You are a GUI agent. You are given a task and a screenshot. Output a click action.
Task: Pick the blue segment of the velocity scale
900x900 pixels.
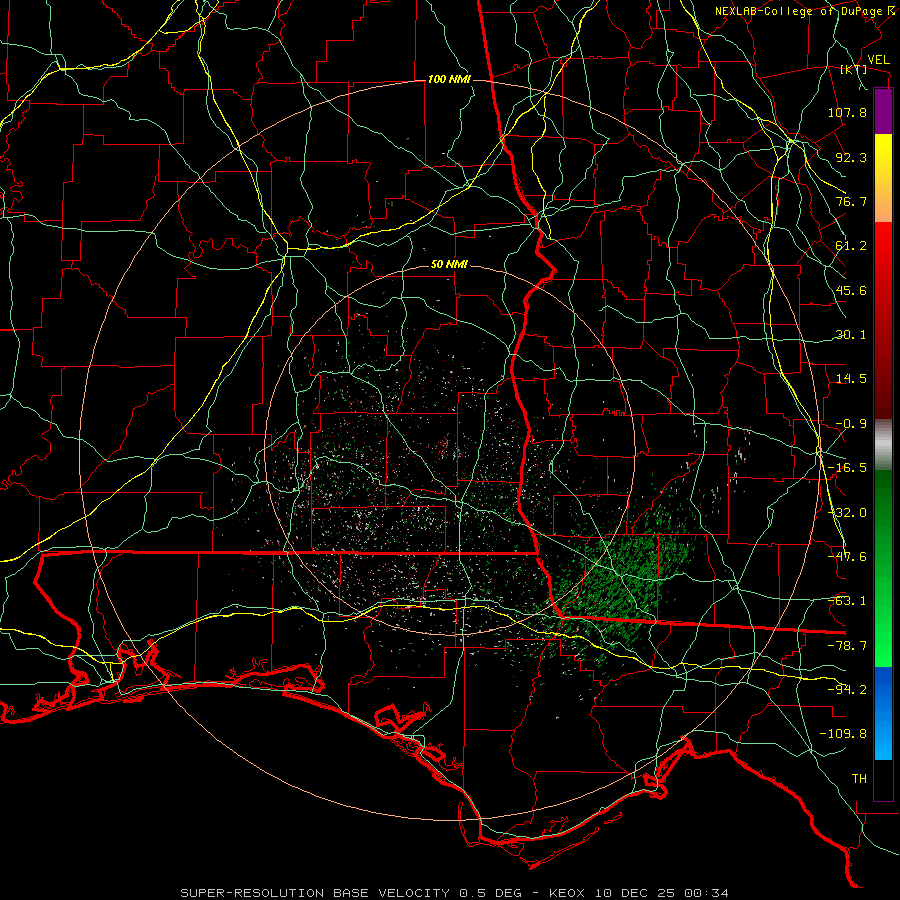pos(883,713)
